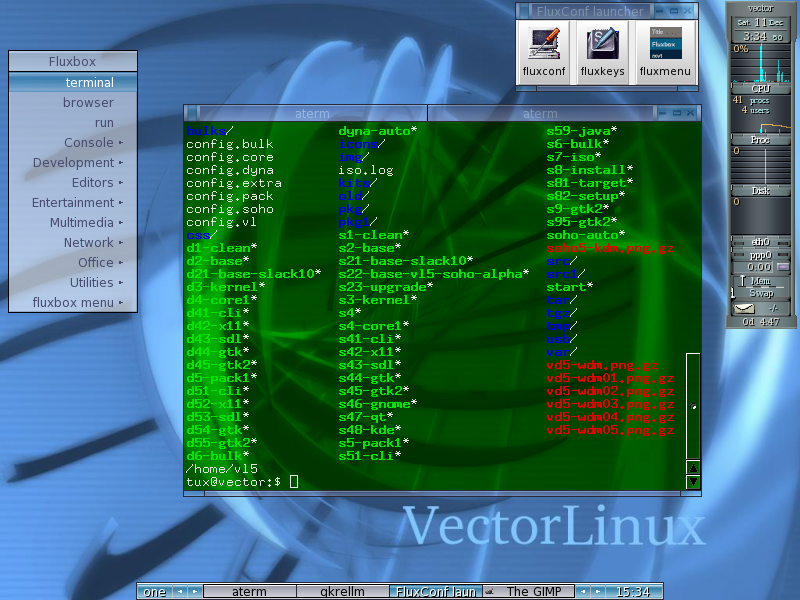
Task: Open the fluxmenu menu editor
Action: (x=665, y=52)
